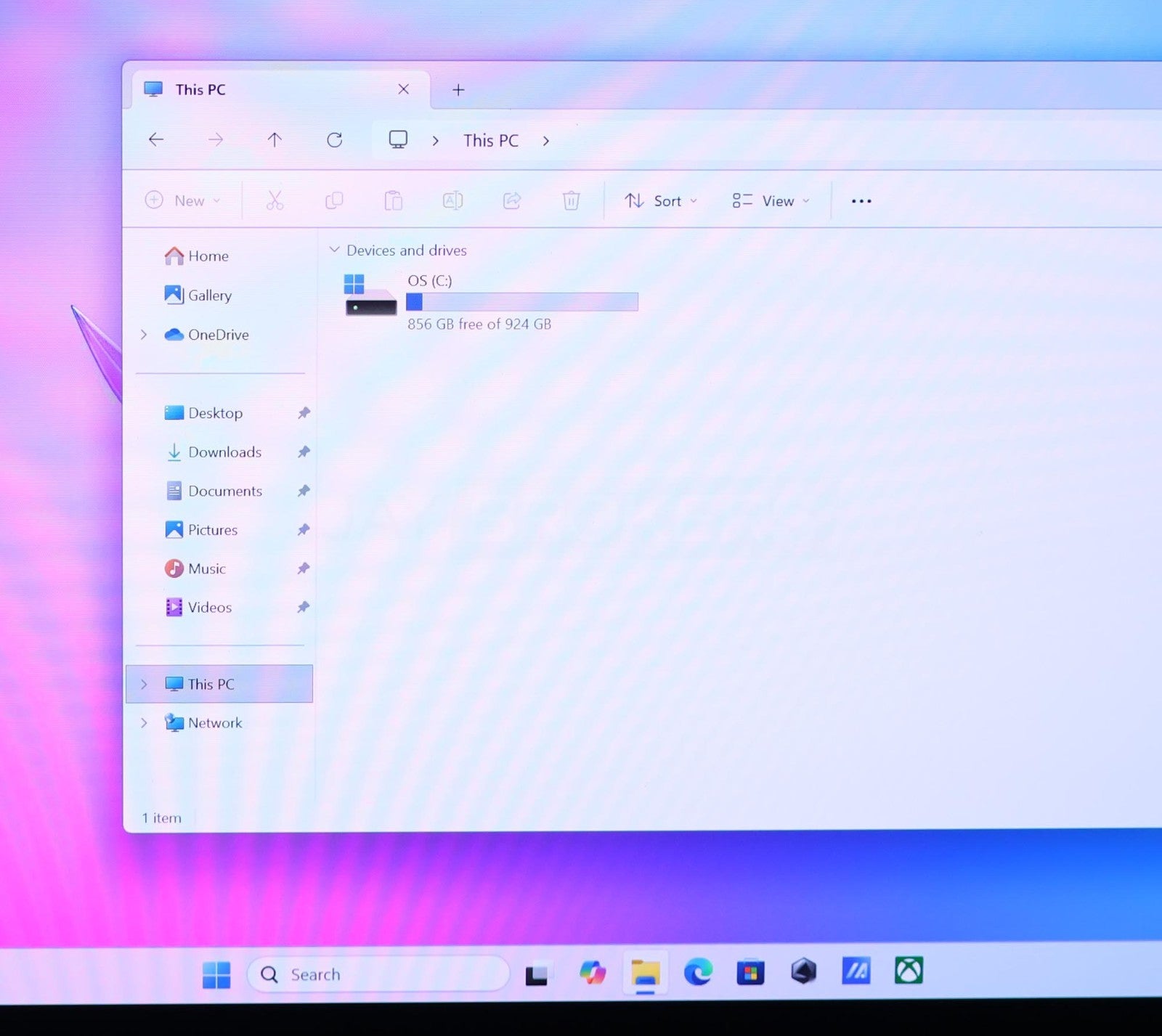Open Microsoft Edge from the taskbar
The image size is (1162, 1036).
(698, 971)
